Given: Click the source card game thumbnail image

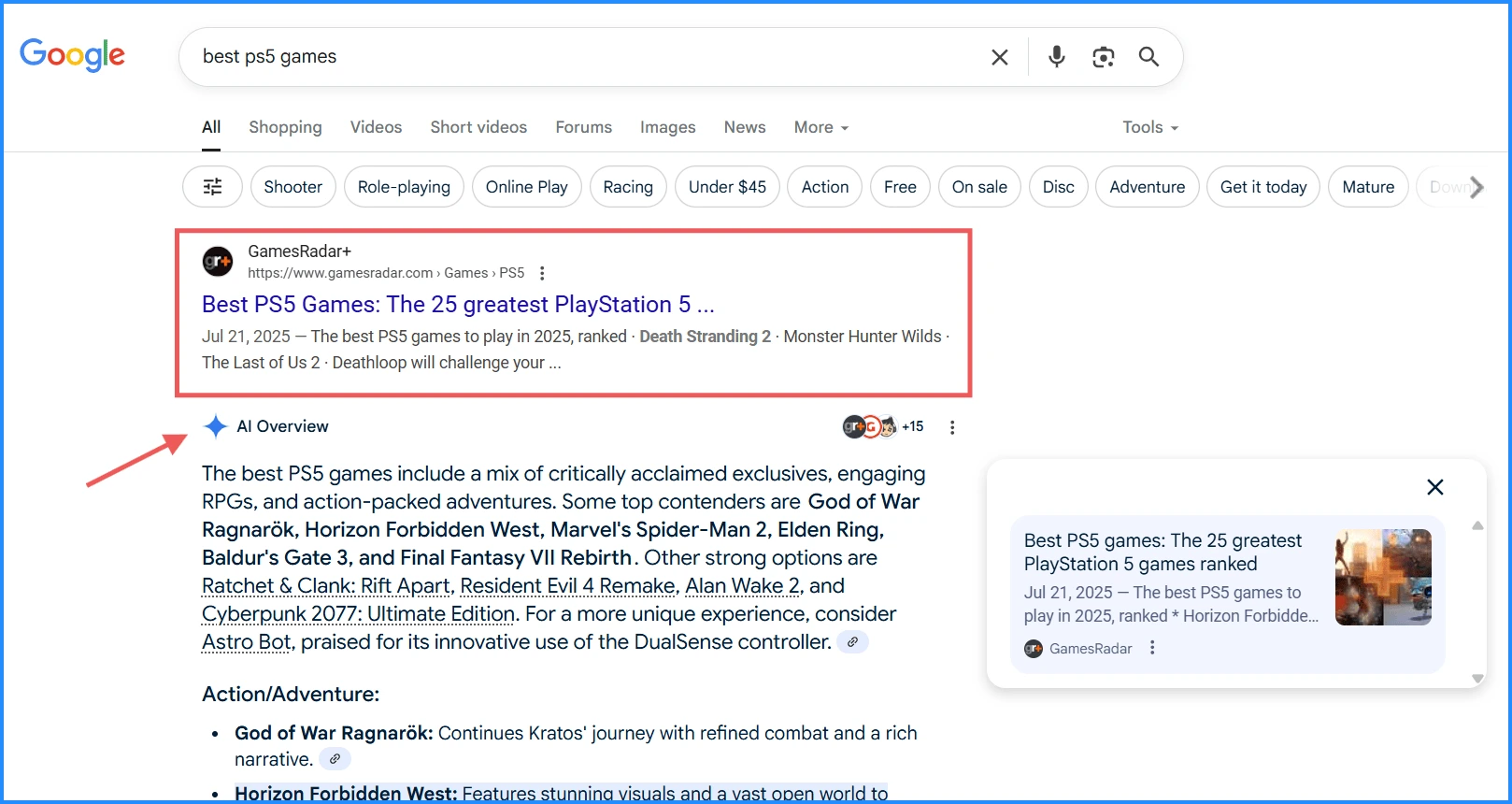Looking at the screenshot, I should [1383, 577].
